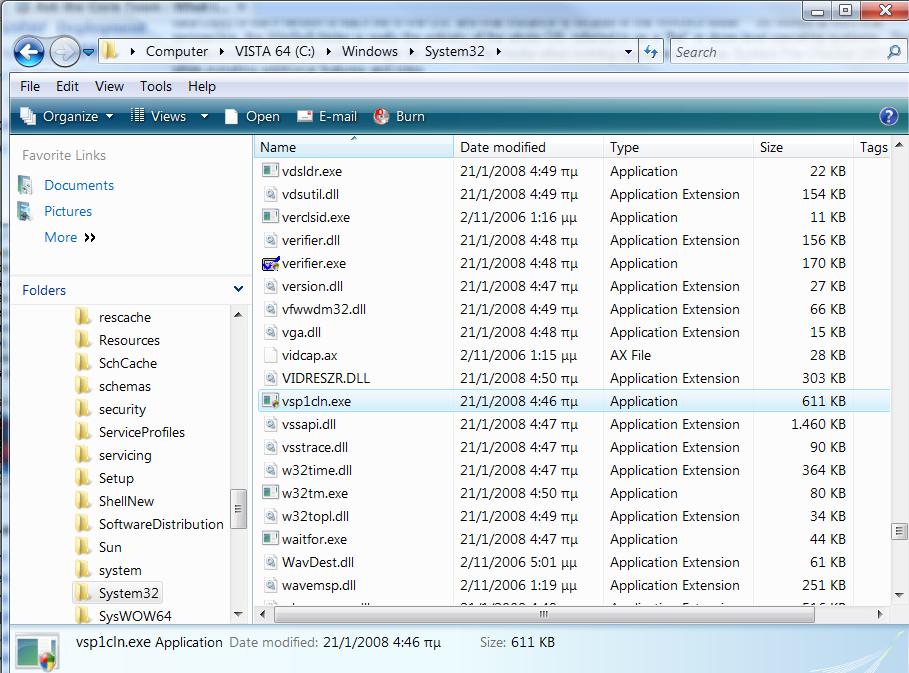This screenshot has width=909, height=673.
Task: Click verclsid.exe file icon
Action: pyautogui.click(x=270, y=217)
